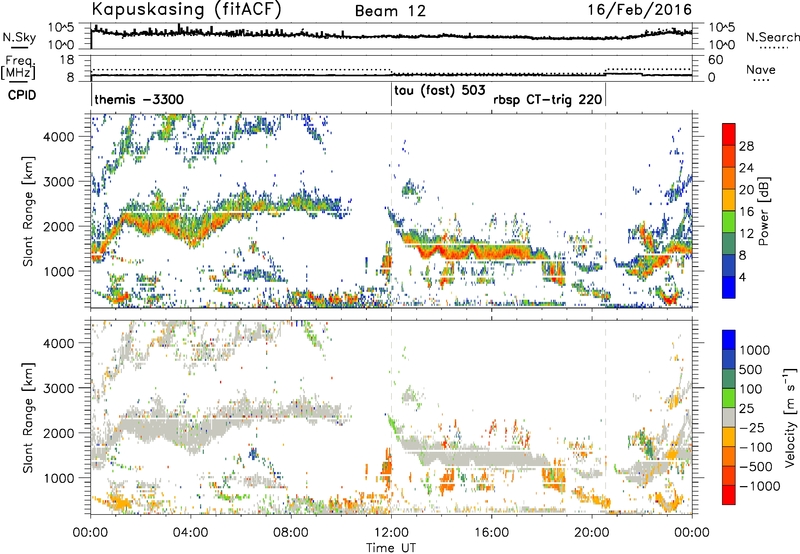Click the Slant Range label of power panel

pos(28,211)
